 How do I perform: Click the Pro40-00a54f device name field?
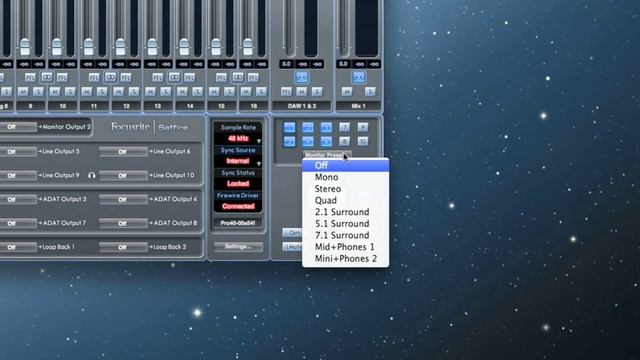tap(238, 223)
